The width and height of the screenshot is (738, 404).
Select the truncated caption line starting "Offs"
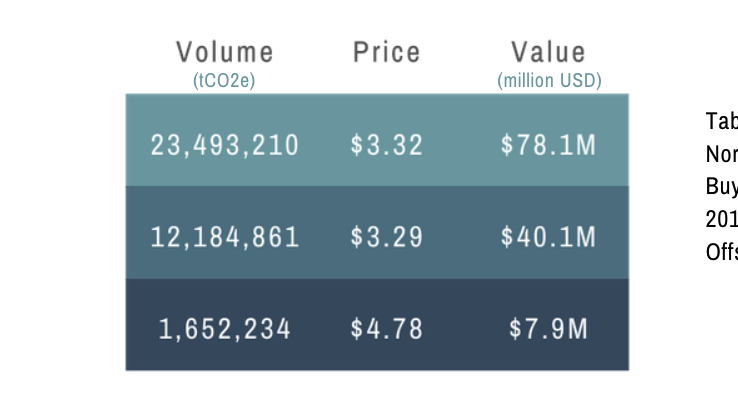(x=721, y=251)
